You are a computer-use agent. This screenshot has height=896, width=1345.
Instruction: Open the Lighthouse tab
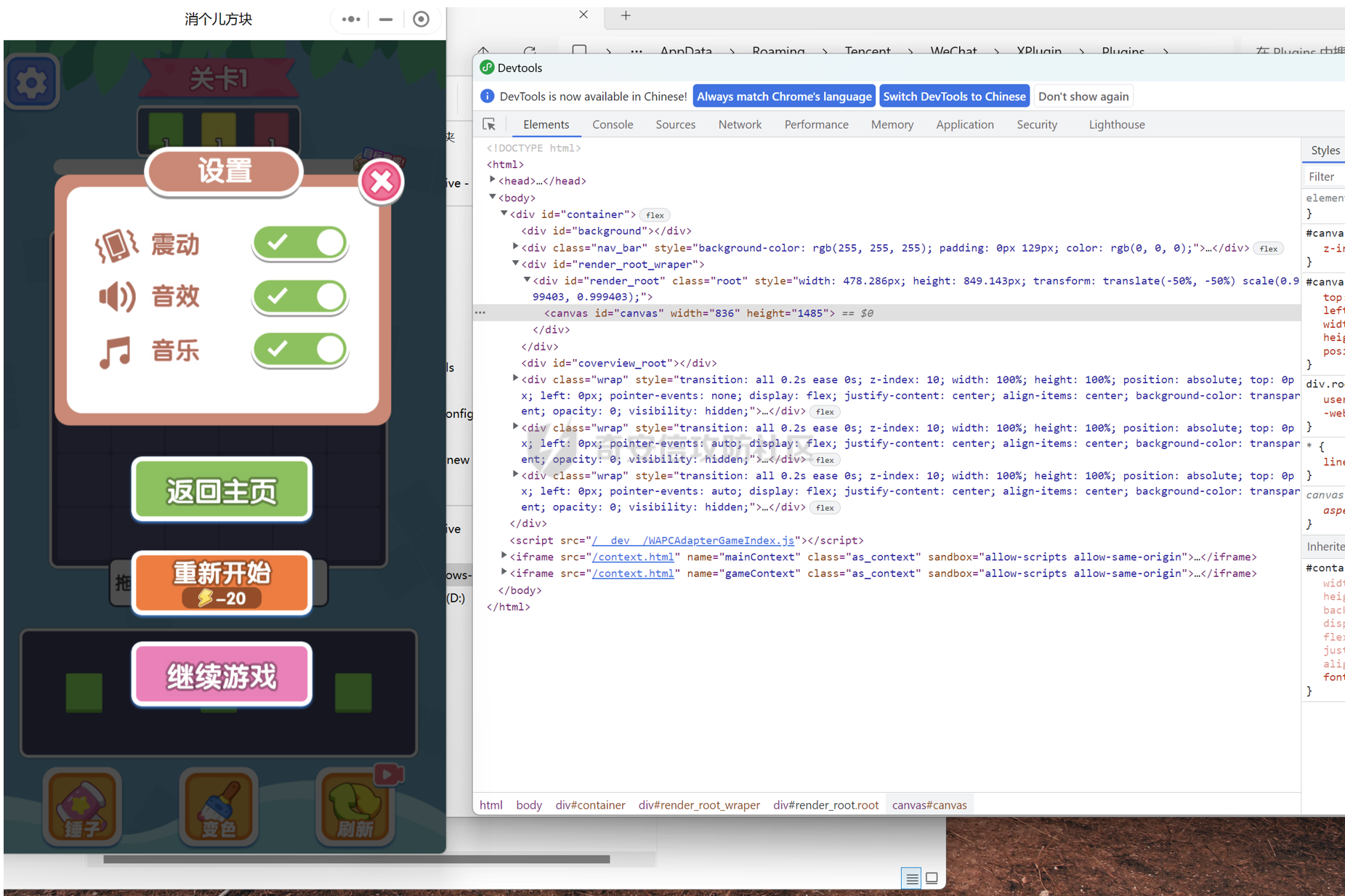[x=1116, y=124]
